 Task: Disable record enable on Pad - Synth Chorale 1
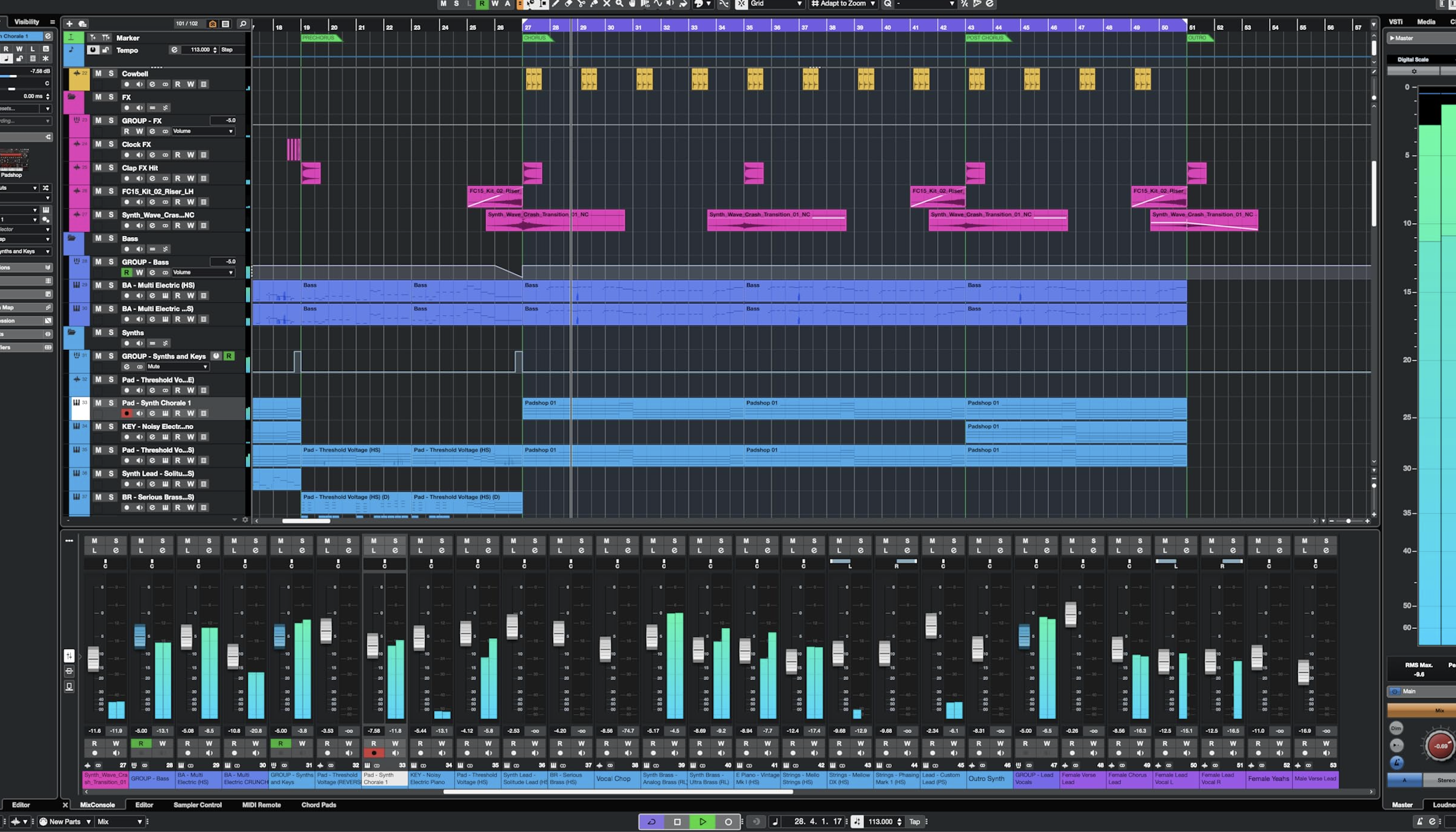pos(127,413)
